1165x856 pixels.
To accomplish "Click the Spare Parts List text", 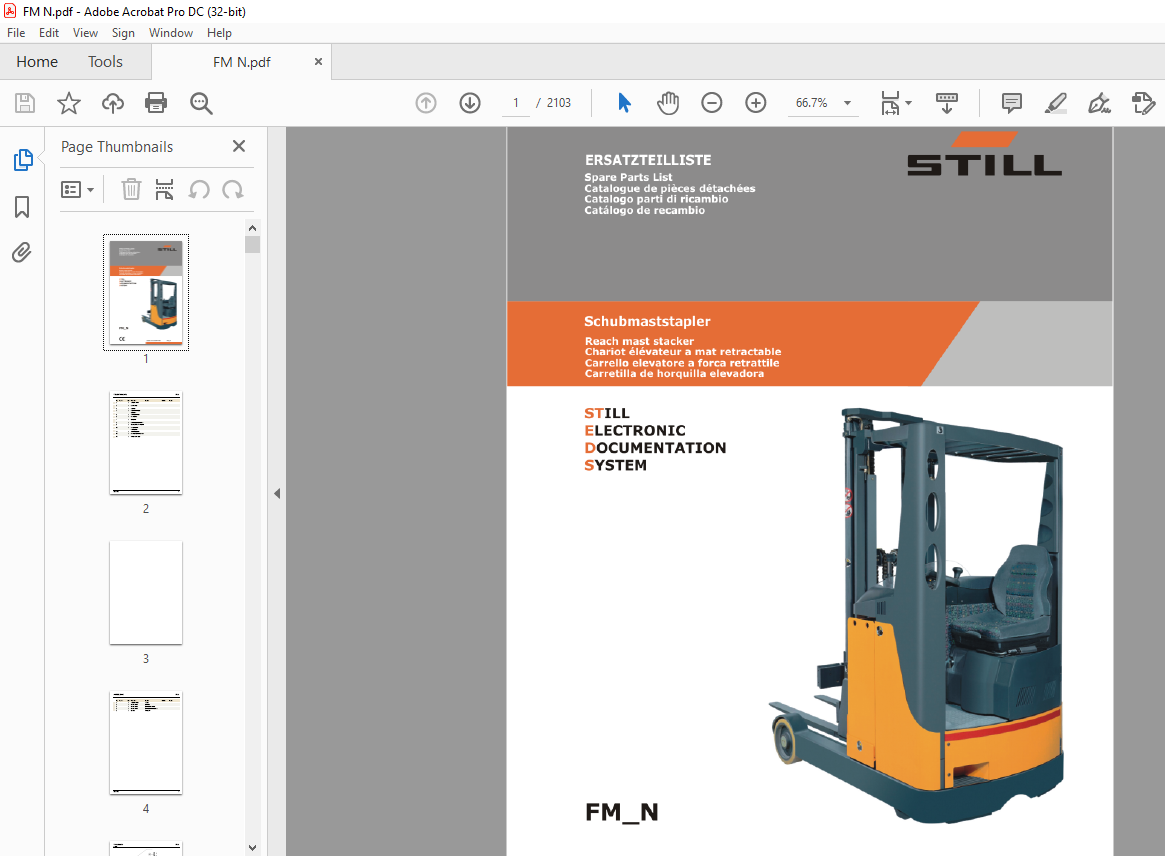I will 628,177.
